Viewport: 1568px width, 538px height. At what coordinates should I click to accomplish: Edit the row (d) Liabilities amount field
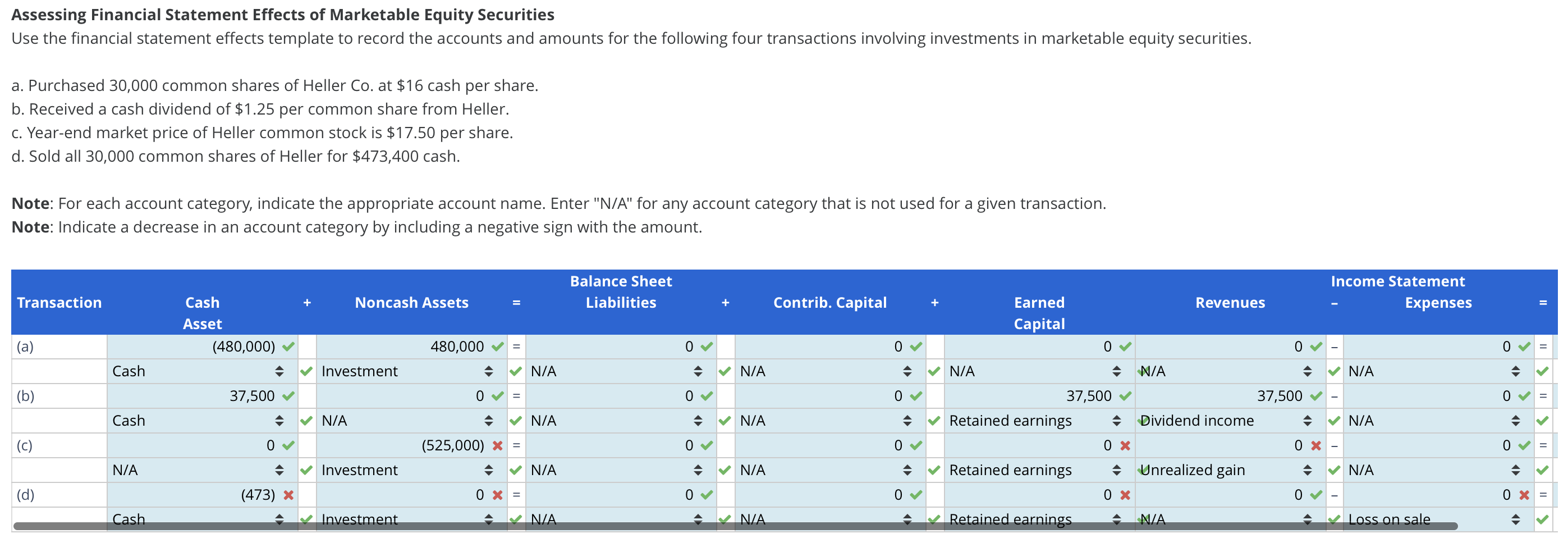click(621, 495)
